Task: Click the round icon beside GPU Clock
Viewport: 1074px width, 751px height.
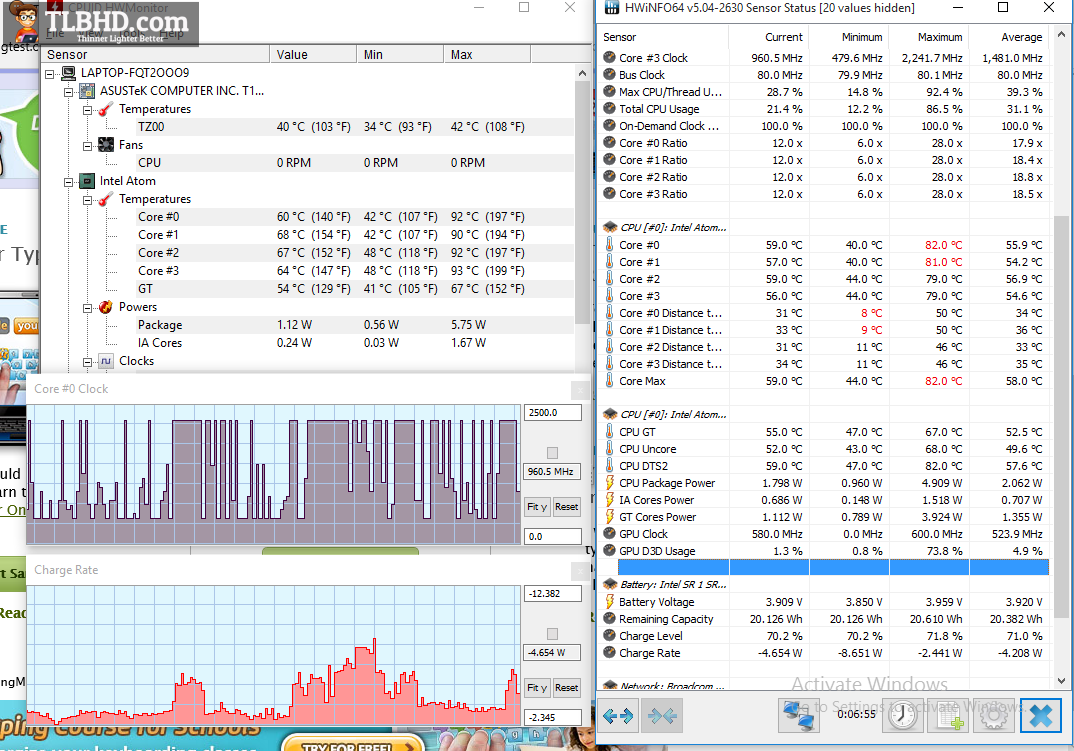Action: pyautogui.click(x=609, y=534)
